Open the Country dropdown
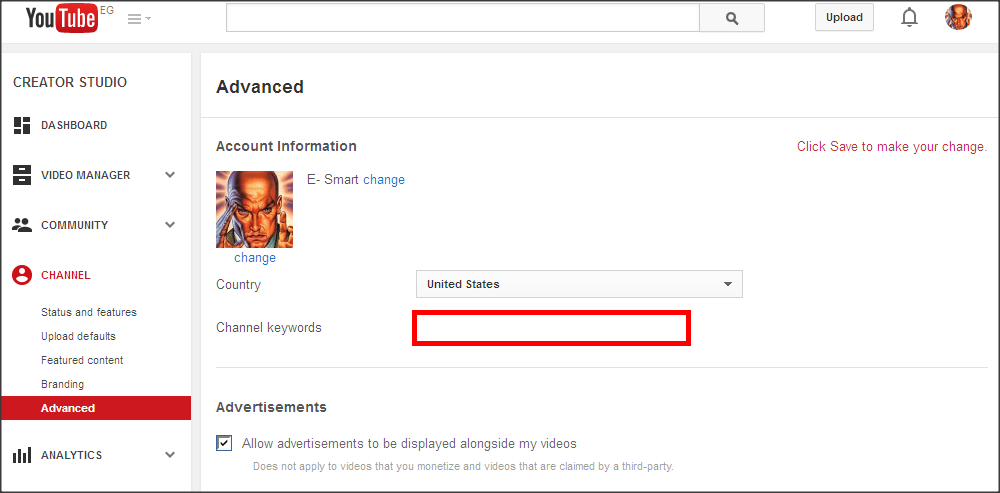Screen dimensions: 1000x493 tap(579, 284)
